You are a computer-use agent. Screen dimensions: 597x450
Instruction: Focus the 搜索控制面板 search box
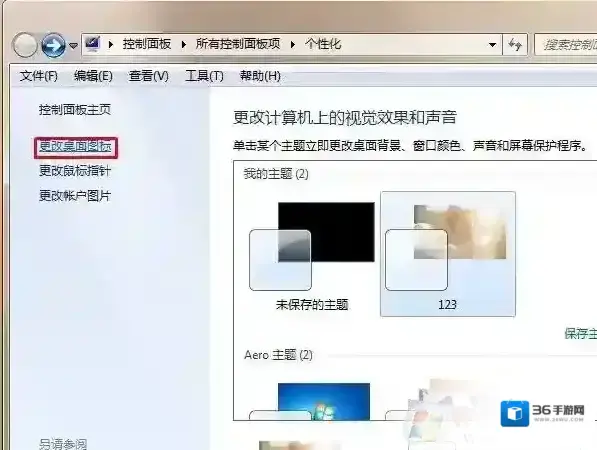pyautogui.click(x=566, y=45)
